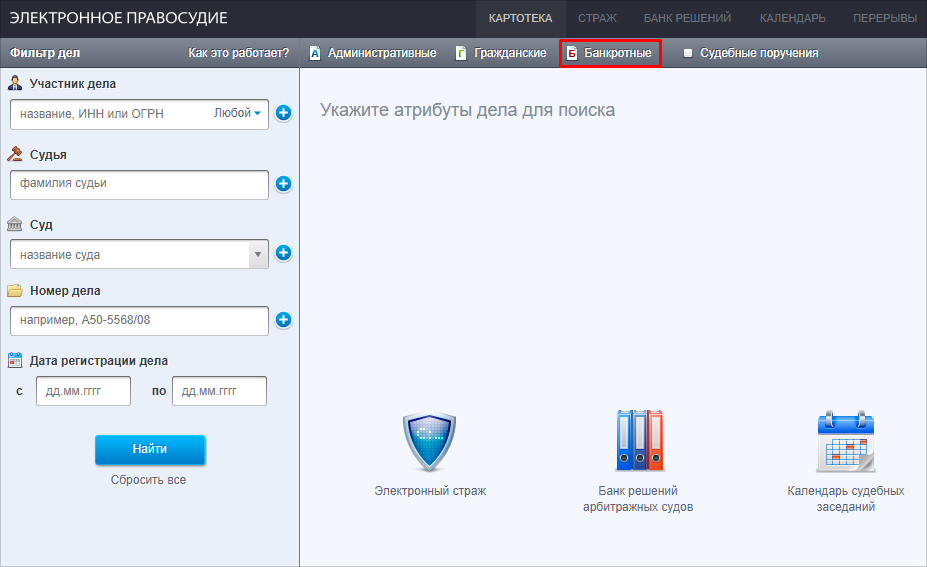Select Гражданские case type filter

[x=502, y=53]
